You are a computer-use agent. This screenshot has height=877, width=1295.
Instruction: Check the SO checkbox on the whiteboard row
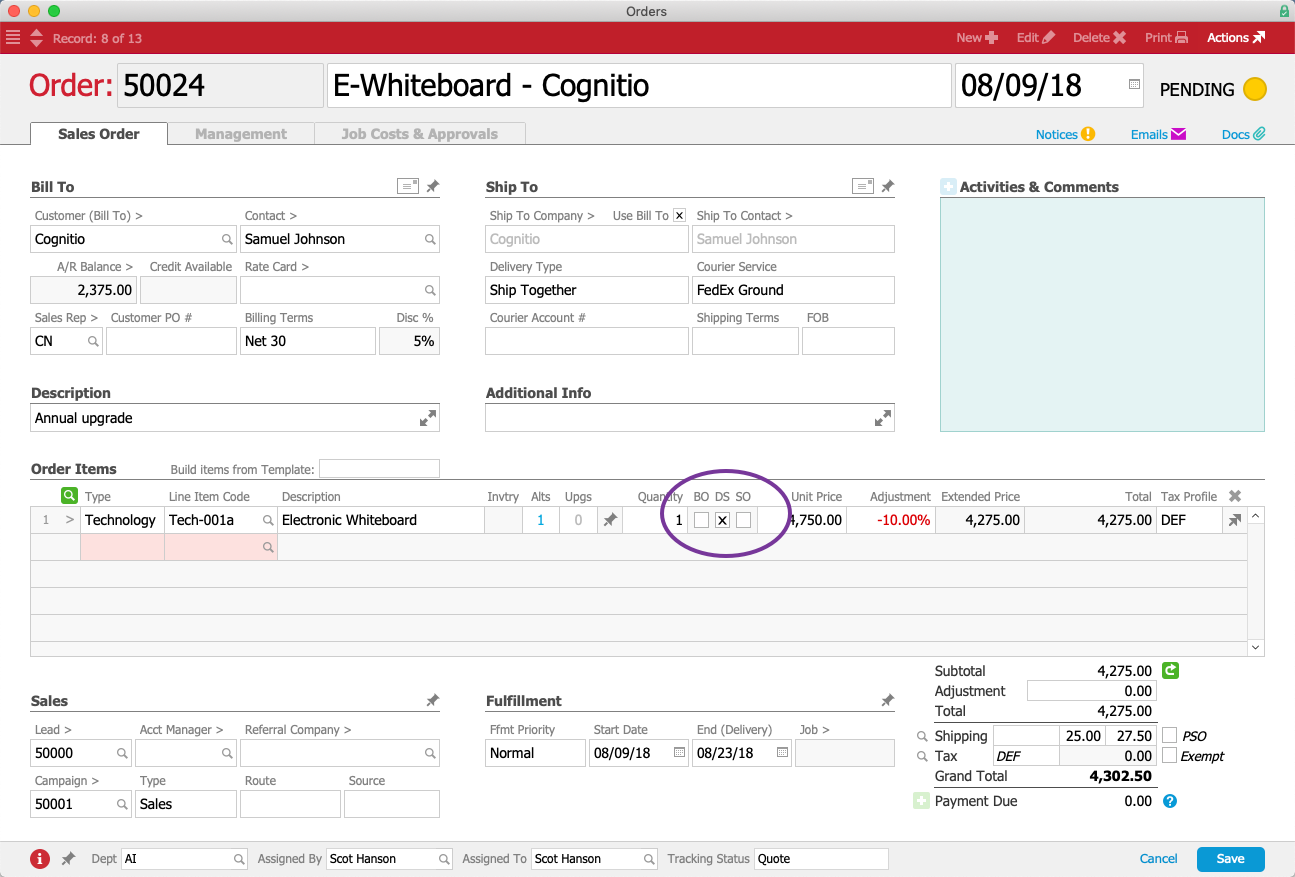pos(743,520)
